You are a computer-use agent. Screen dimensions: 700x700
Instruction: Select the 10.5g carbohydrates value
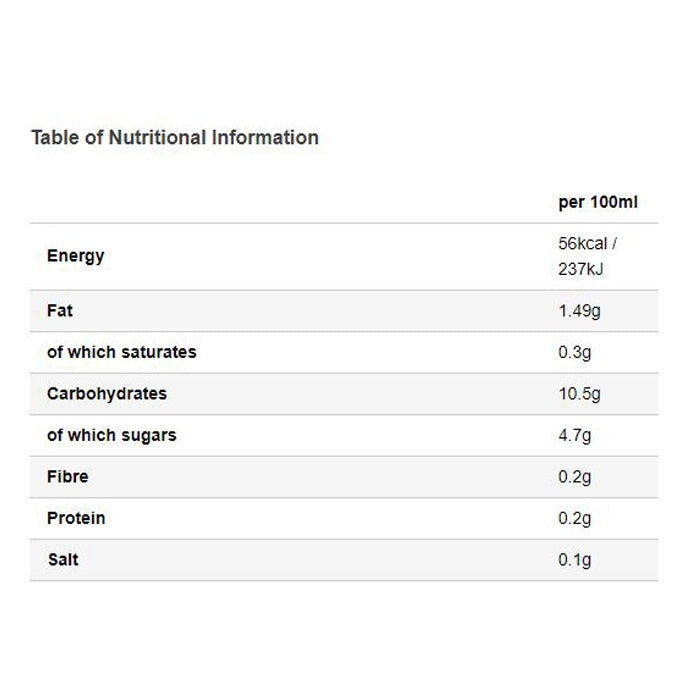coord(579,394)
